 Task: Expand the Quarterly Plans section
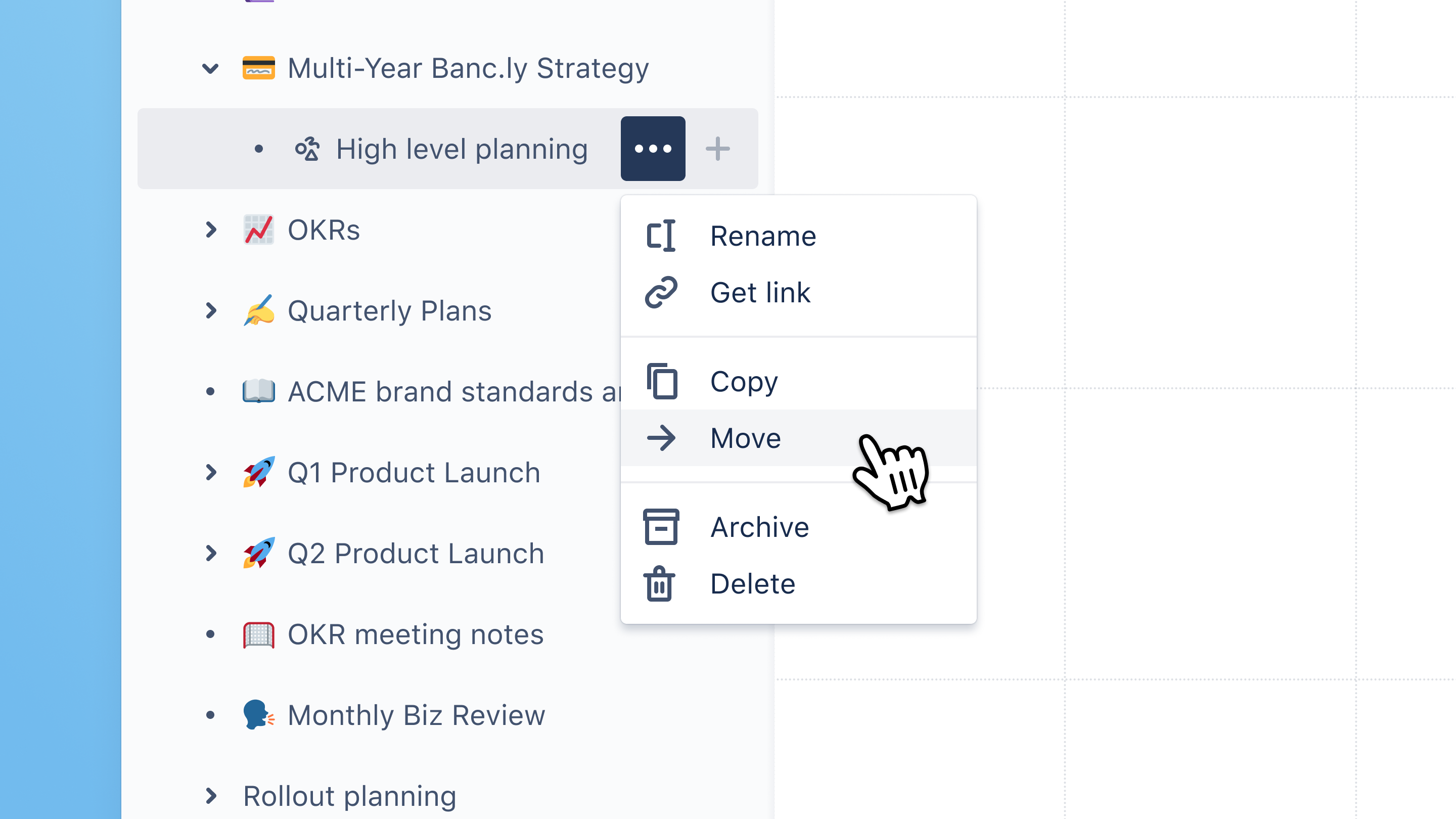[210, 311]
